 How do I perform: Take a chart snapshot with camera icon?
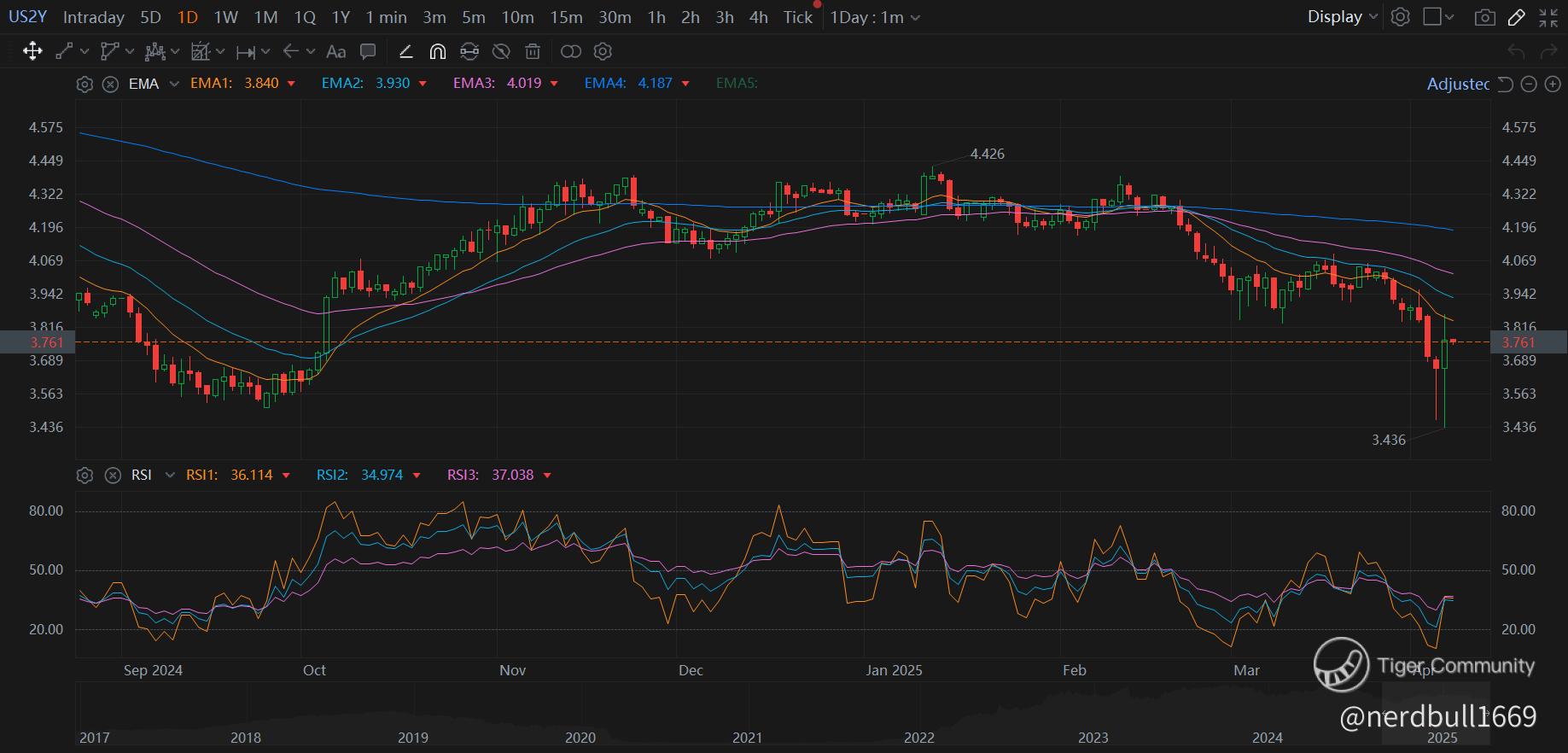pos(1484,17)
